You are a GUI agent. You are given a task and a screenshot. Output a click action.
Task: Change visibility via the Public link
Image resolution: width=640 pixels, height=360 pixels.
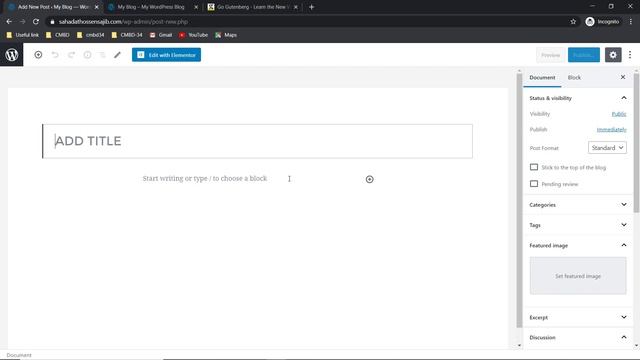(x=619, y=114)
